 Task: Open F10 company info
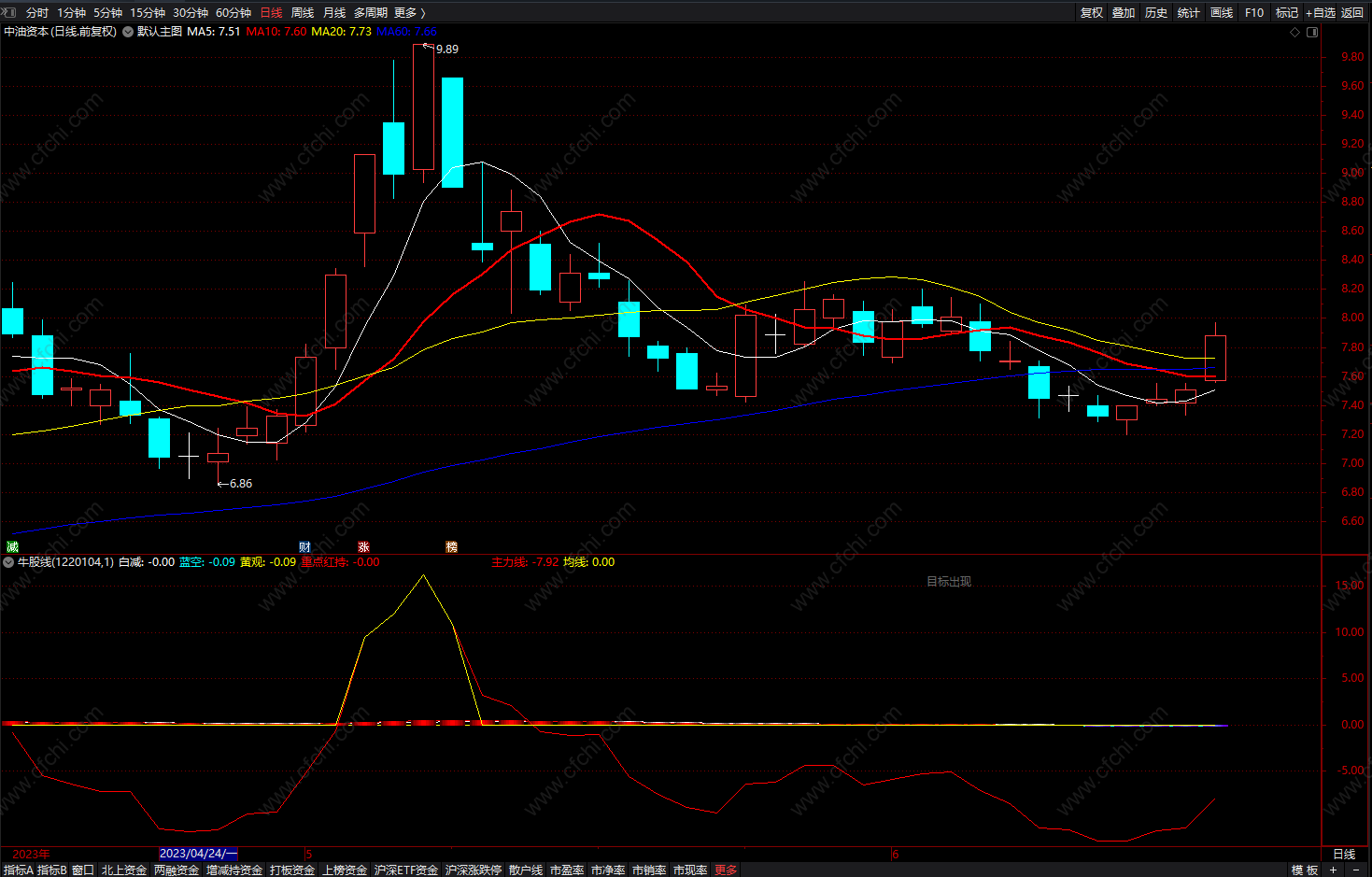point(1254,12)
